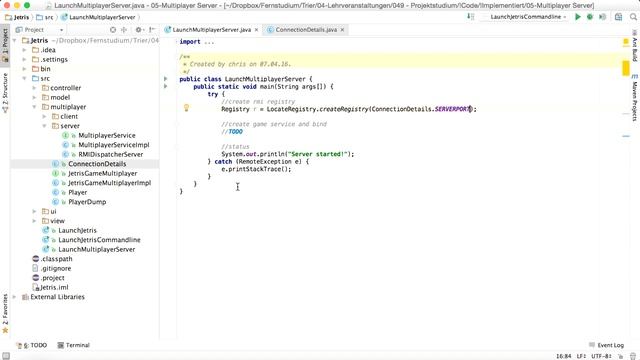Close the LaunchMultiplayerServer.java tab
The width and height of the screenshot is (640, 360).
click(256, 30)
